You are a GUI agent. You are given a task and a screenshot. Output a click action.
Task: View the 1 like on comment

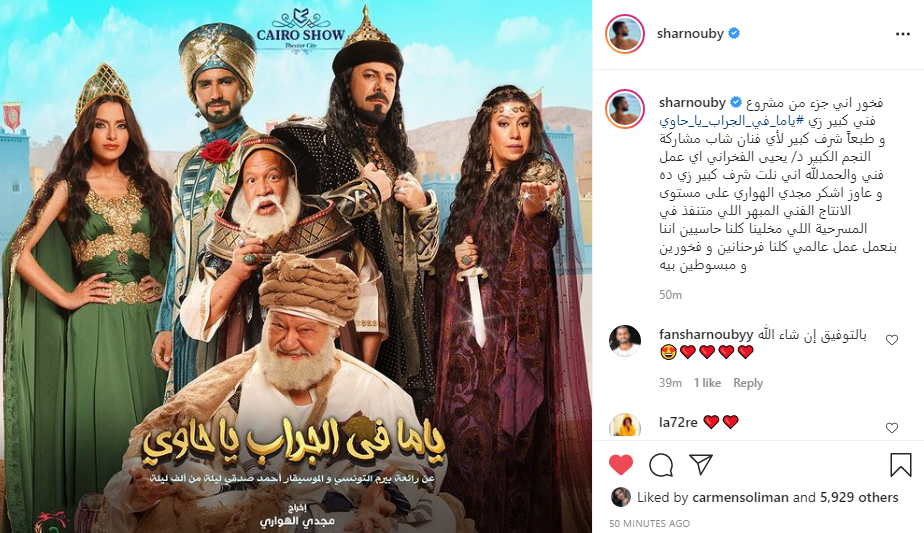pos(707,383)
